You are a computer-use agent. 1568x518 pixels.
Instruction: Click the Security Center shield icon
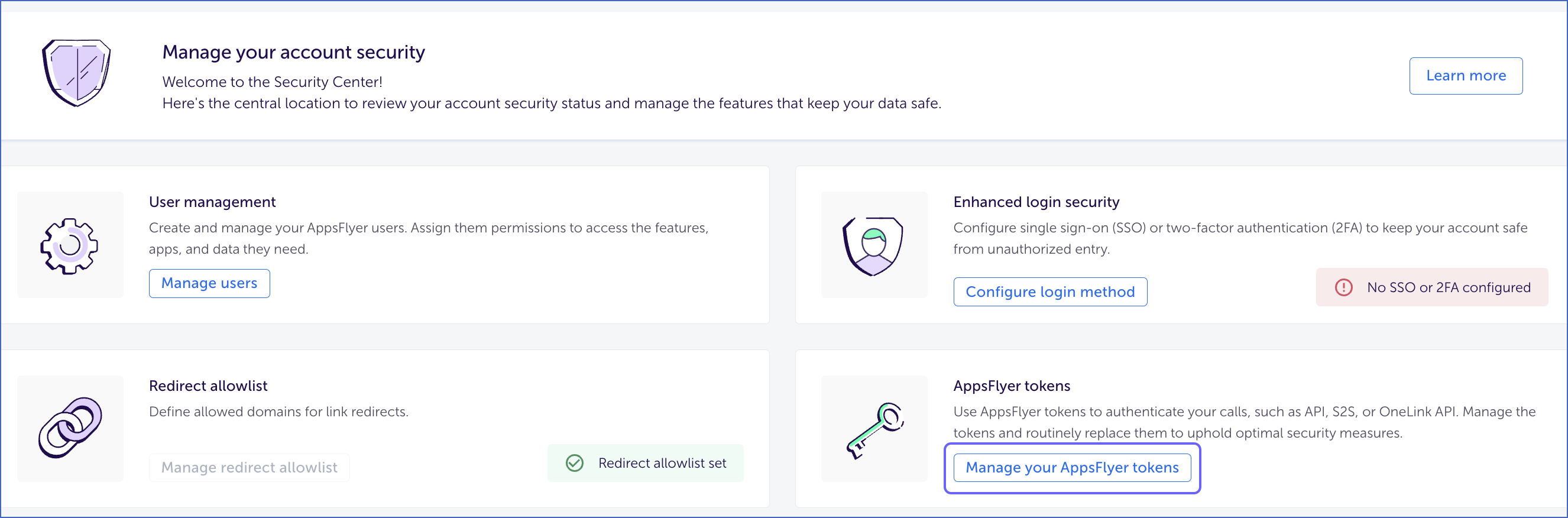tap(76, 73)
